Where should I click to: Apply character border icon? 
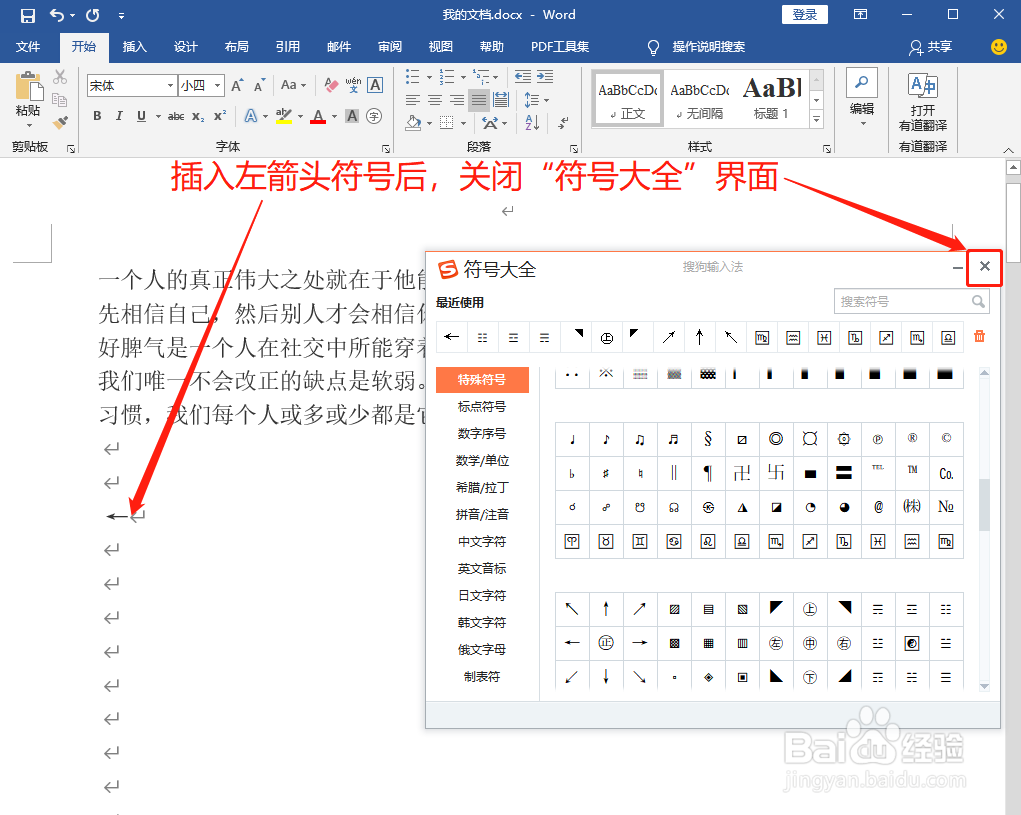[375, 85]
